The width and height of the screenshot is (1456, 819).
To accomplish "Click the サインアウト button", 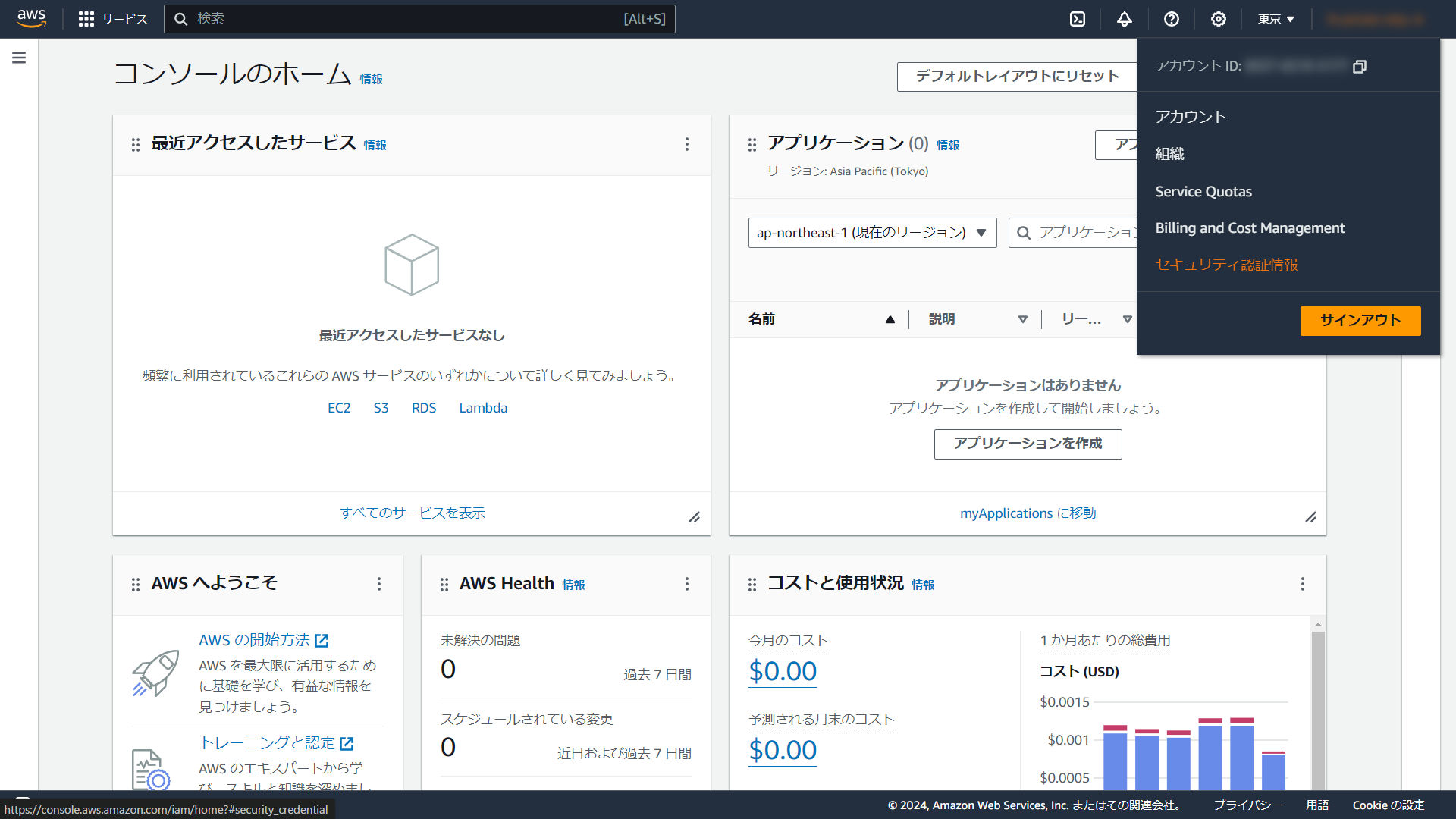I will click(1360, 320).
